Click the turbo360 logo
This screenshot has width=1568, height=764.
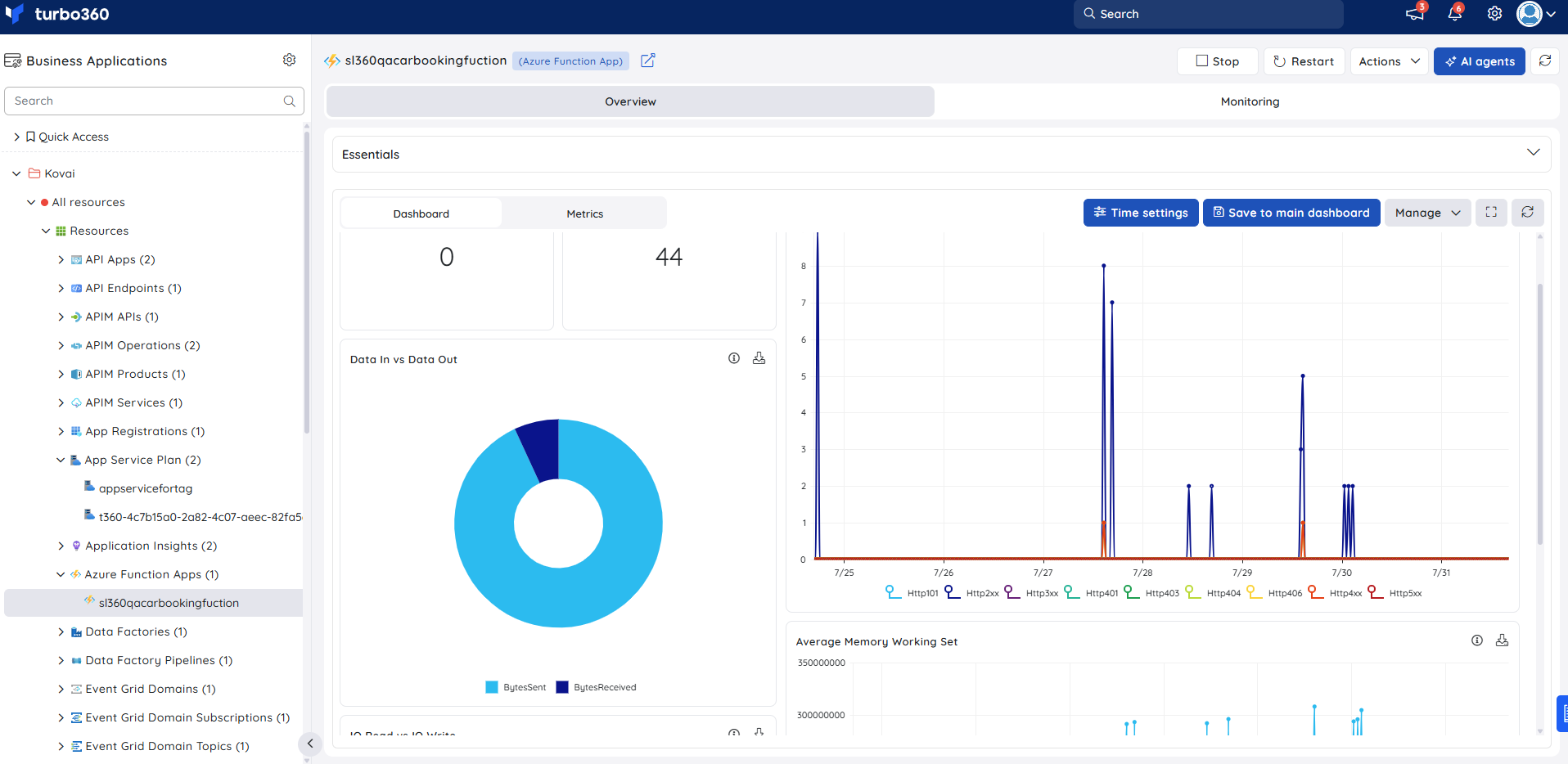57,14
